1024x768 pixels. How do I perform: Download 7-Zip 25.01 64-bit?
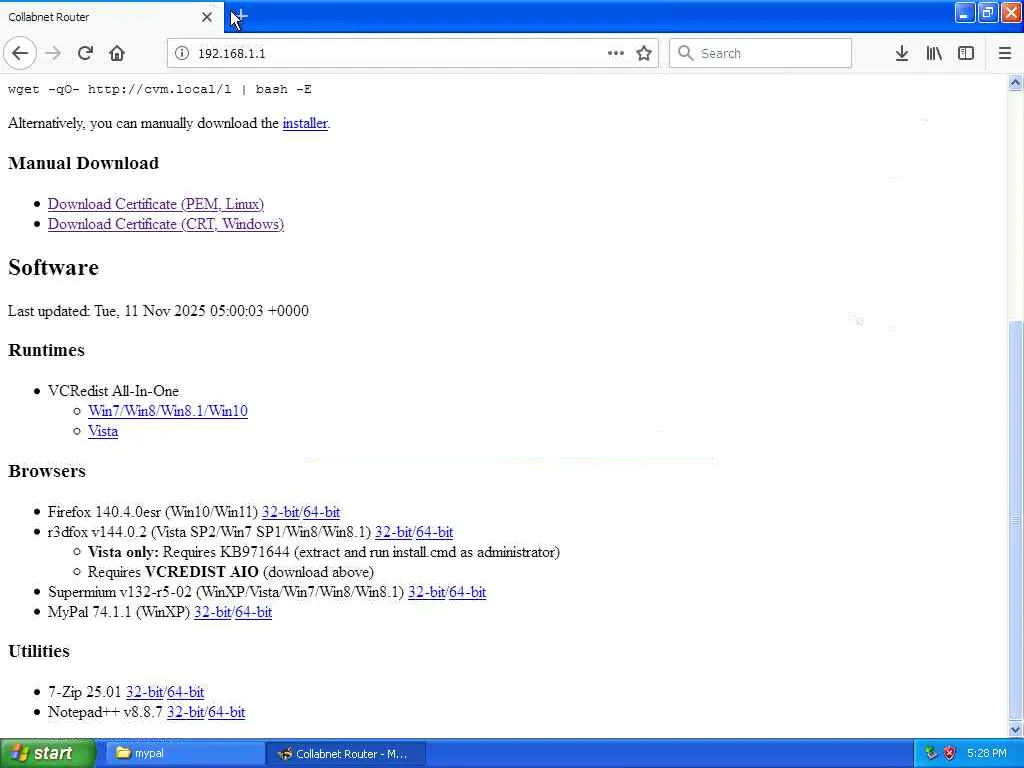(185, 692)
